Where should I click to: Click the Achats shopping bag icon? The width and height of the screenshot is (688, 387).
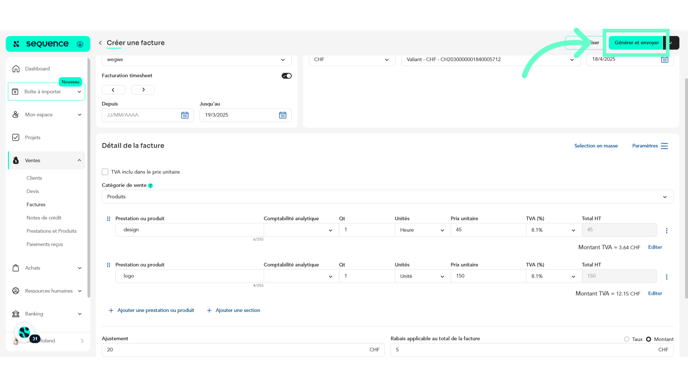pyautogui.click(x=16, y=268)
